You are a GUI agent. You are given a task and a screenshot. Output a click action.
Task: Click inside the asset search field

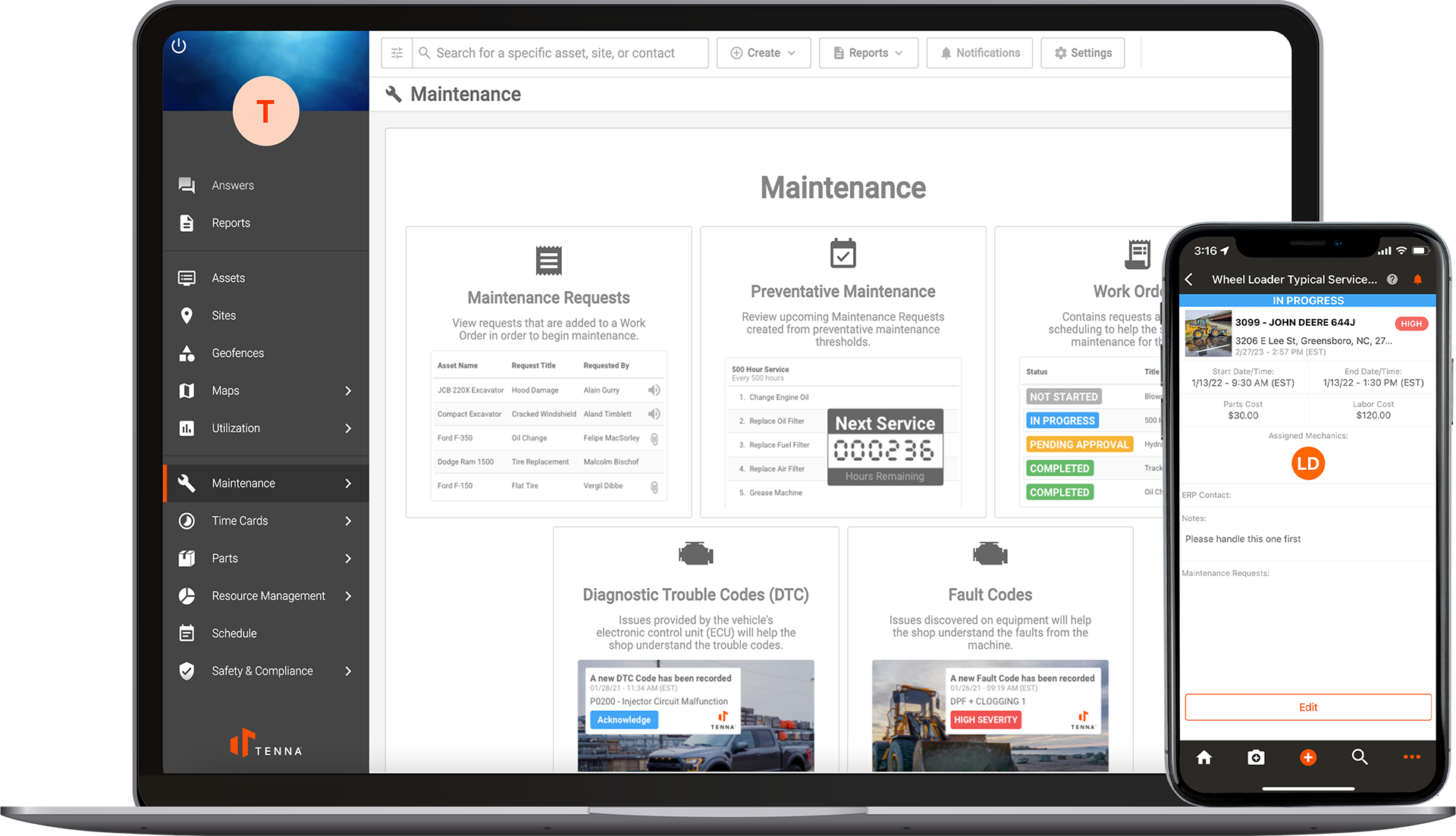[x=561, y=52]
